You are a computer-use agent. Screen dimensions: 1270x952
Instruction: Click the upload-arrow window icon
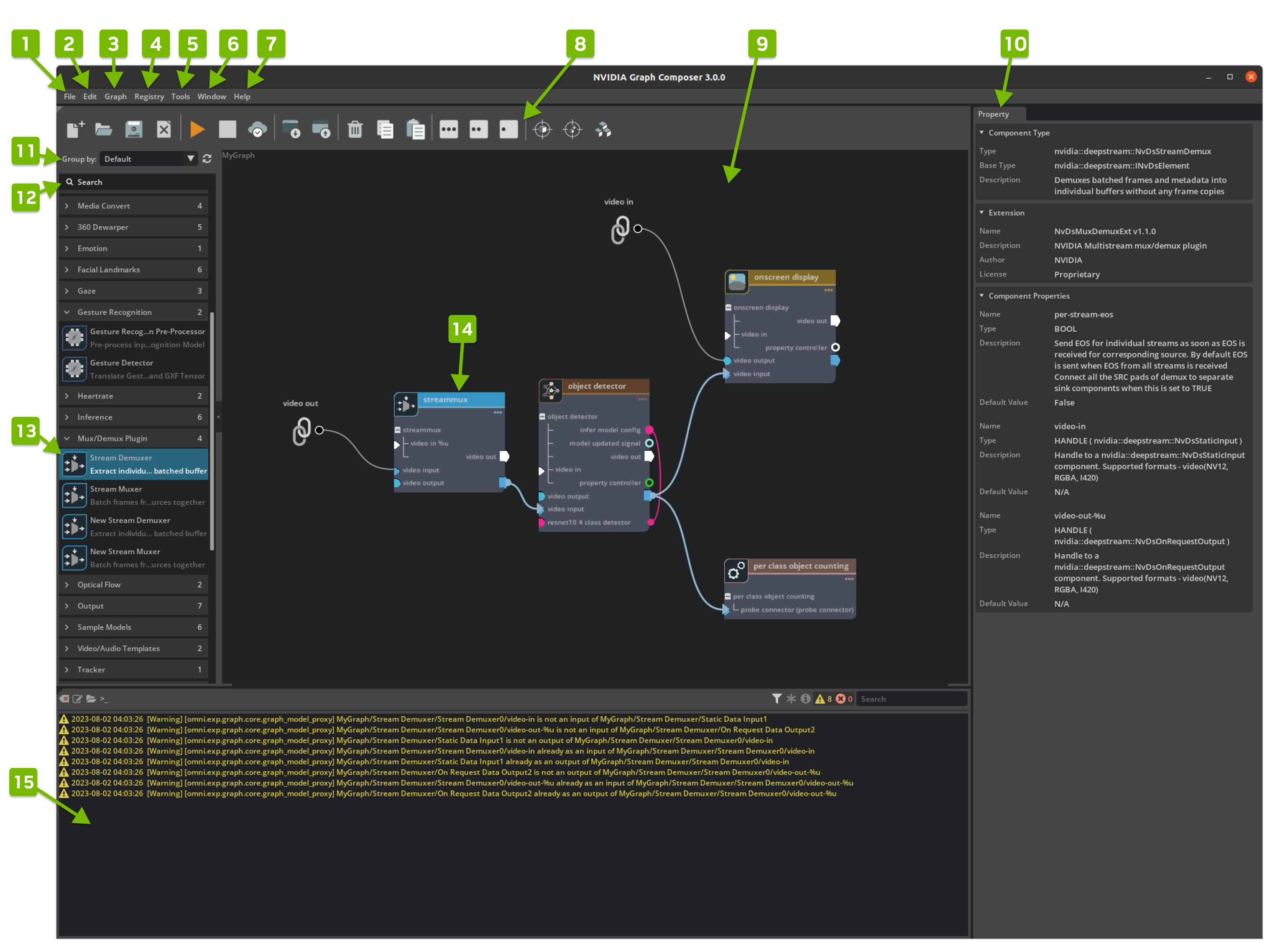click(x=321, y=129)
